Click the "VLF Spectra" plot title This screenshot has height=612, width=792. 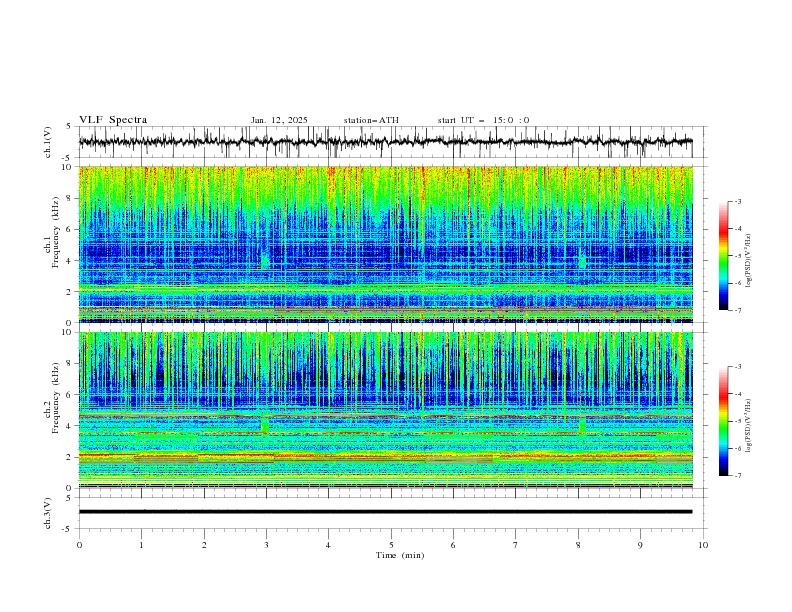click(x=113, y=120)
